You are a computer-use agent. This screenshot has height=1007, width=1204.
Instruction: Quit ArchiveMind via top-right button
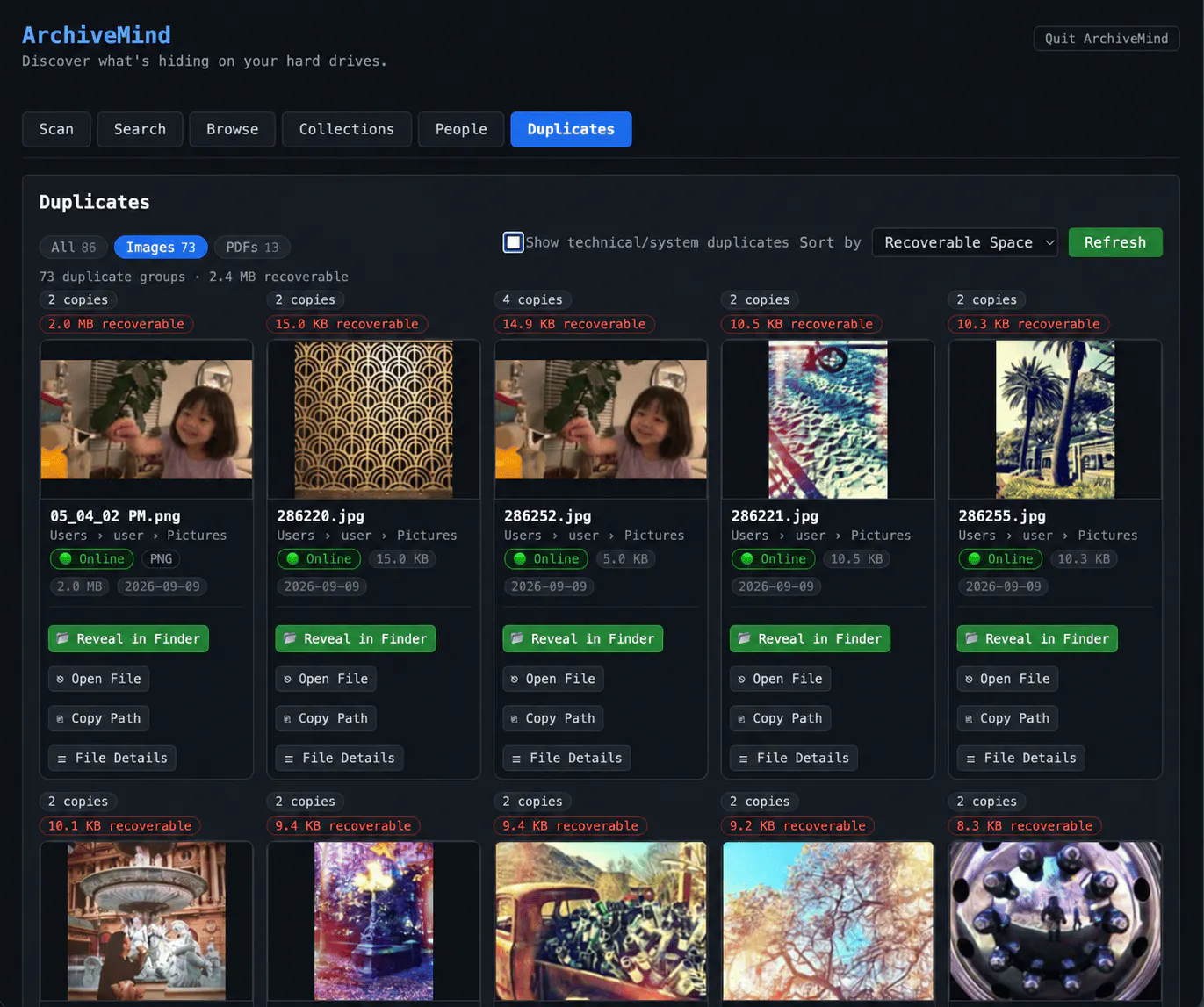(x=1106, y=39)
